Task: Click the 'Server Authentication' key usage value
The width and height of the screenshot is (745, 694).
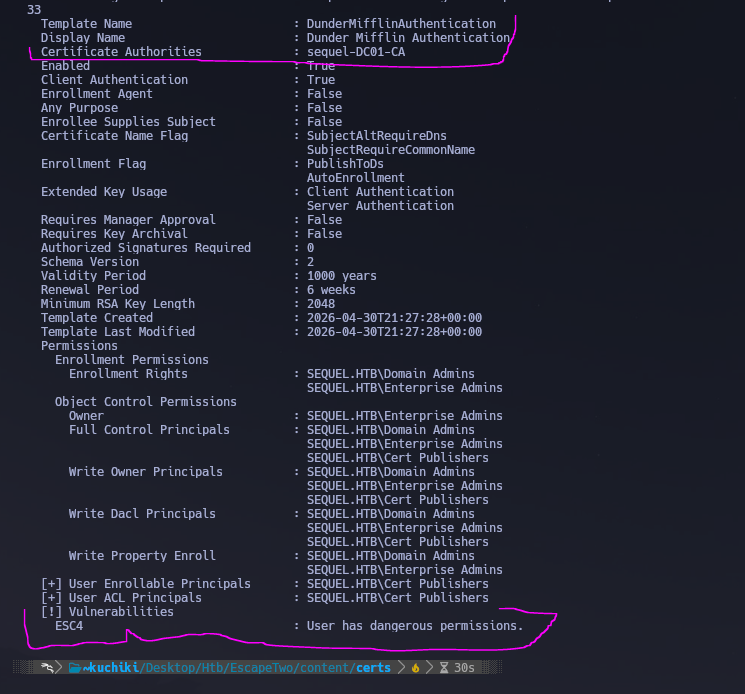Action: (x=381, y=206)
